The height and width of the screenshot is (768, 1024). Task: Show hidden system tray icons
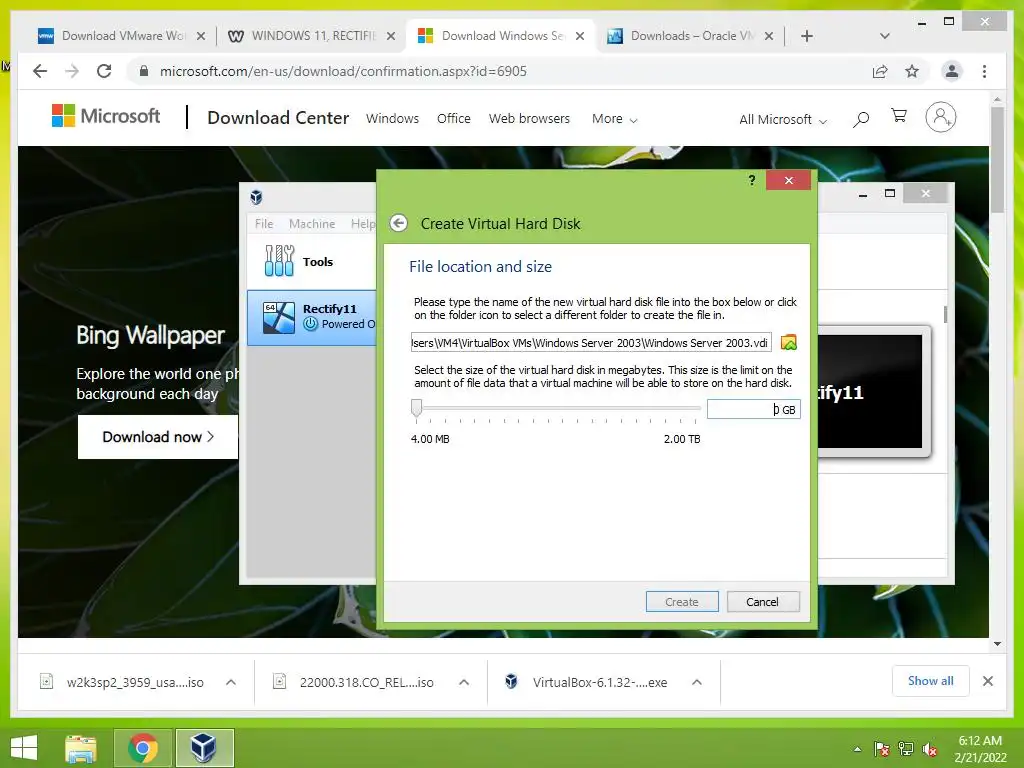pos(857,749)
